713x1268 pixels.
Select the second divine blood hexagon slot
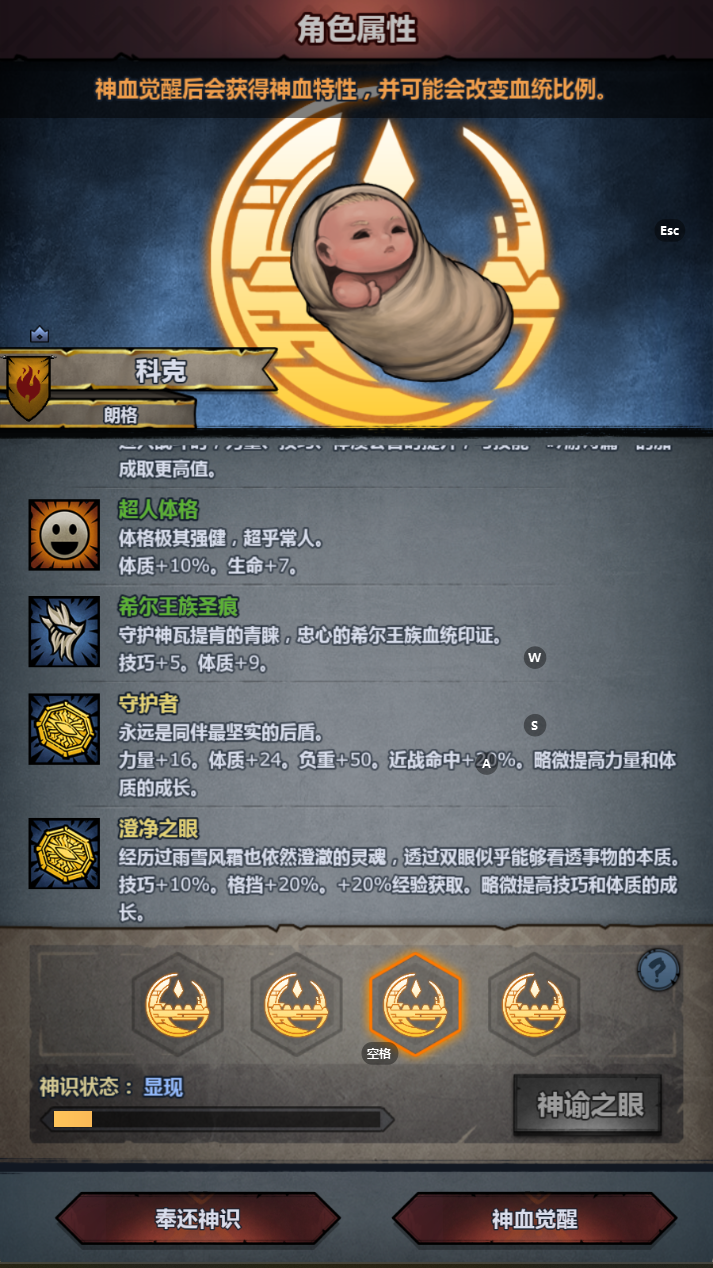[297, 1005]
